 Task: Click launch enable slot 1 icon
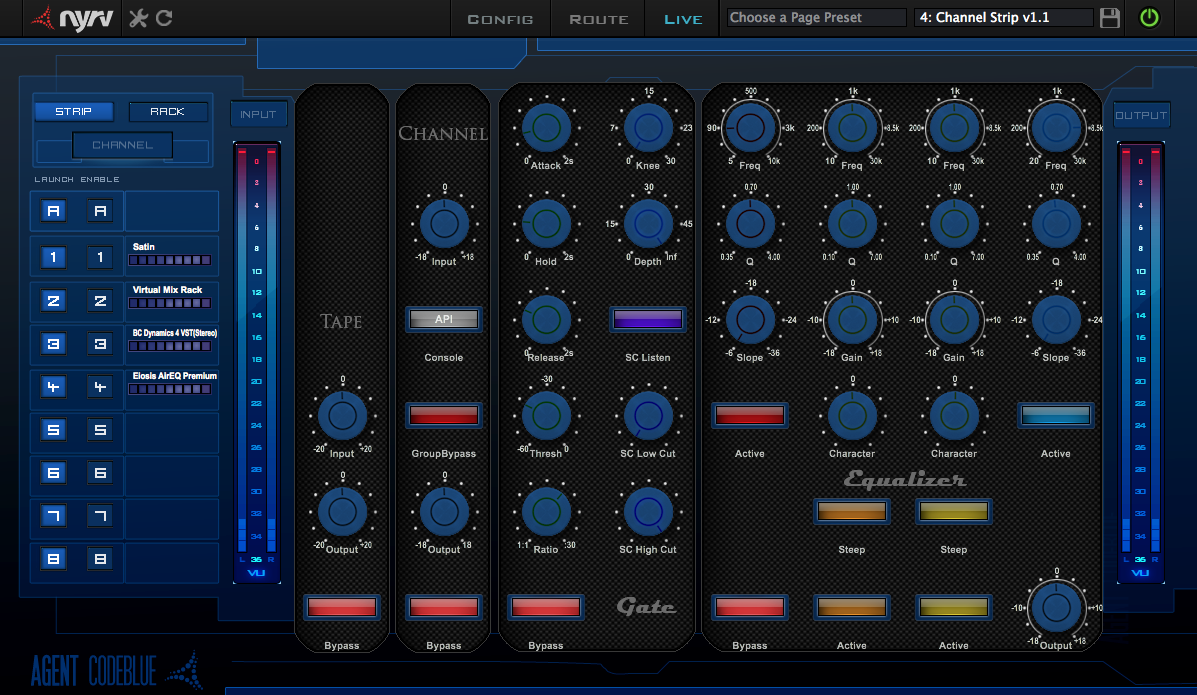coord(54,258)
